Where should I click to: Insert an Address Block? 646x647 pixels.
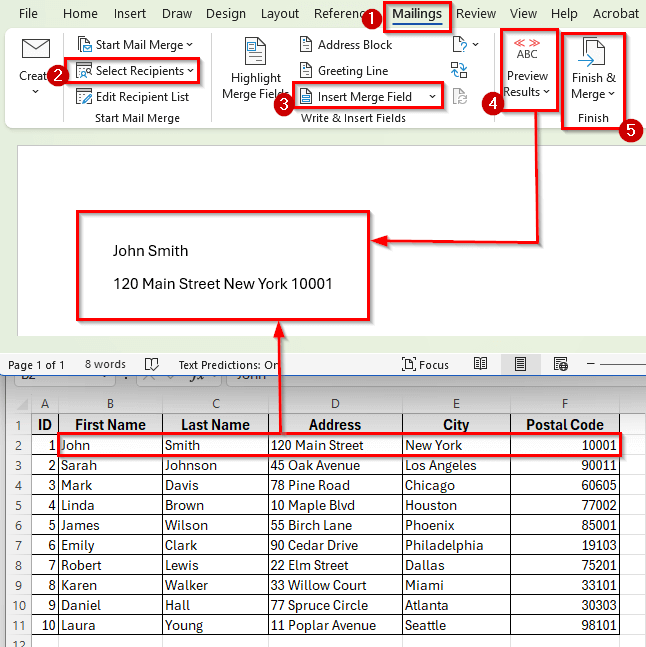point(345,45)
